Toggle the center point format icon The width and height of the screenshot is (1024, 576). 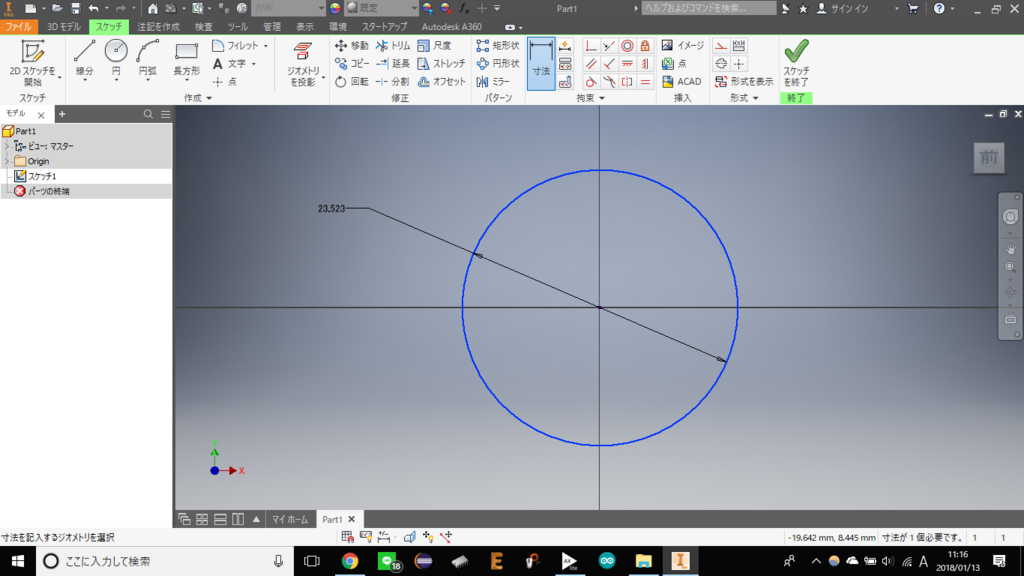tap(739, 64)
